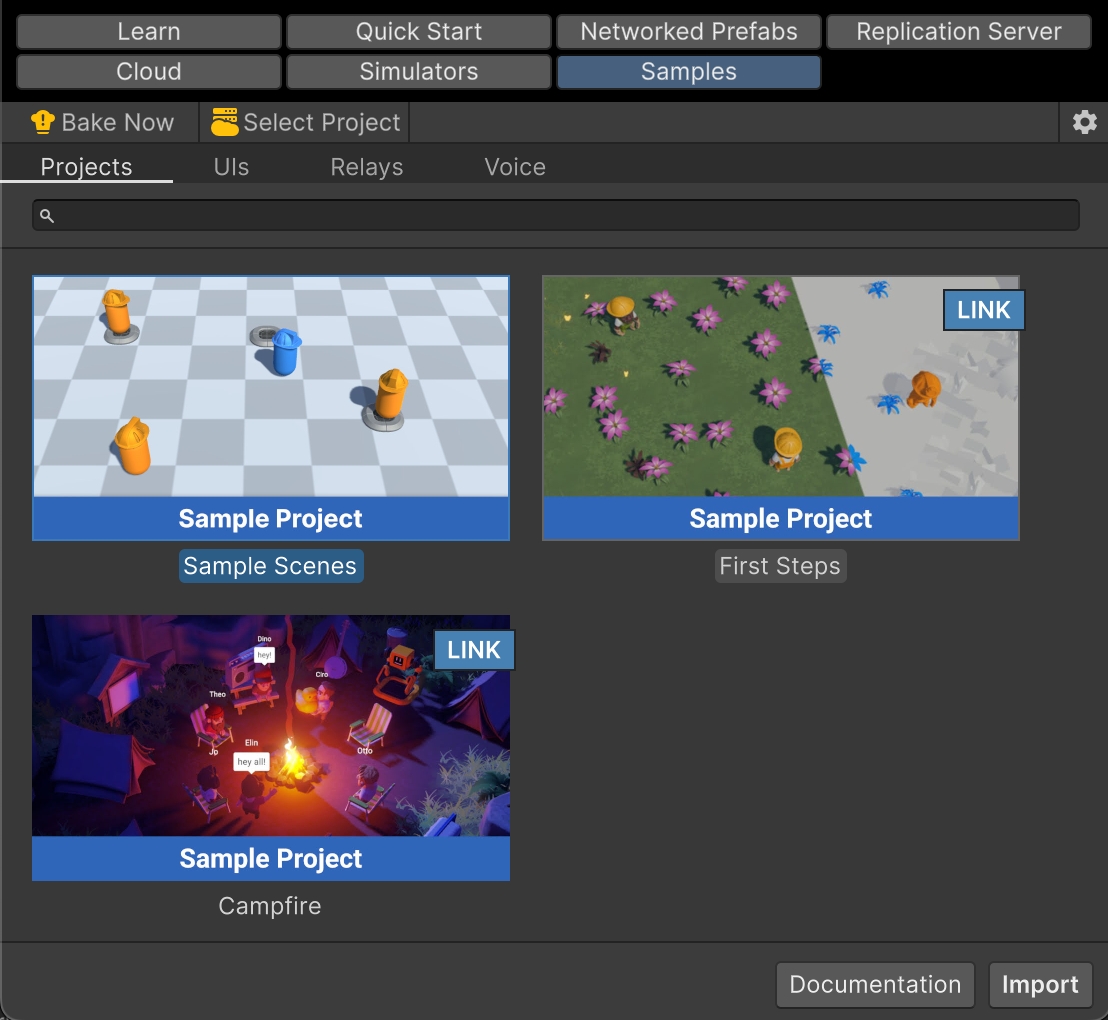Select the UIs samples tab
1108x1020 pixels.
(231, 167)
